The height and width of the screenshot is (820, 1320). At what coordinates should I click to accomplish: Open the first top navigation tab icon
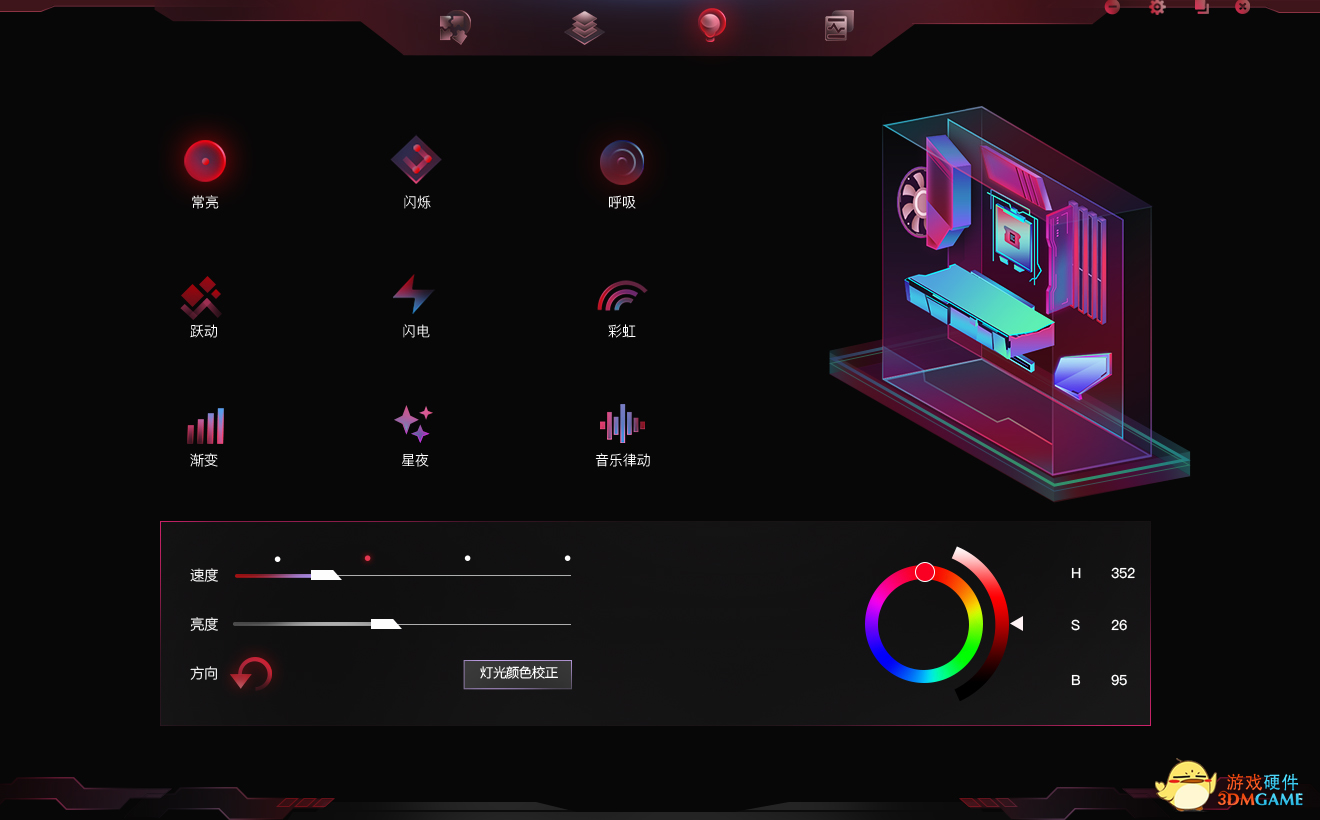[x=455, y=27]
